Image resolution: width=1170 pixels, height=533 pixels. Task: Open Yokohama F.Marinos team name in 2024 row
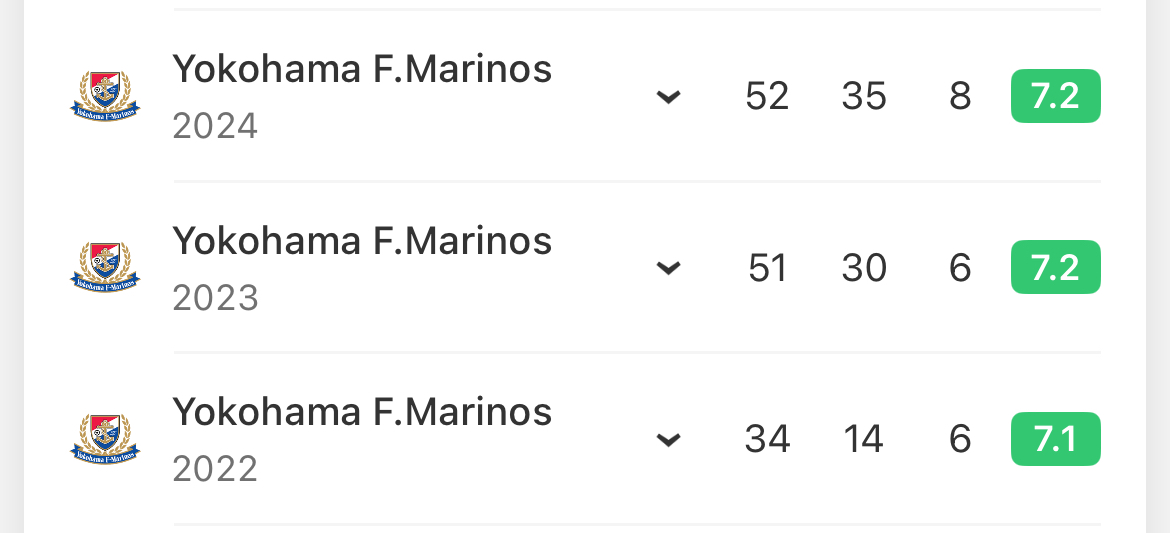click(362, 69)
